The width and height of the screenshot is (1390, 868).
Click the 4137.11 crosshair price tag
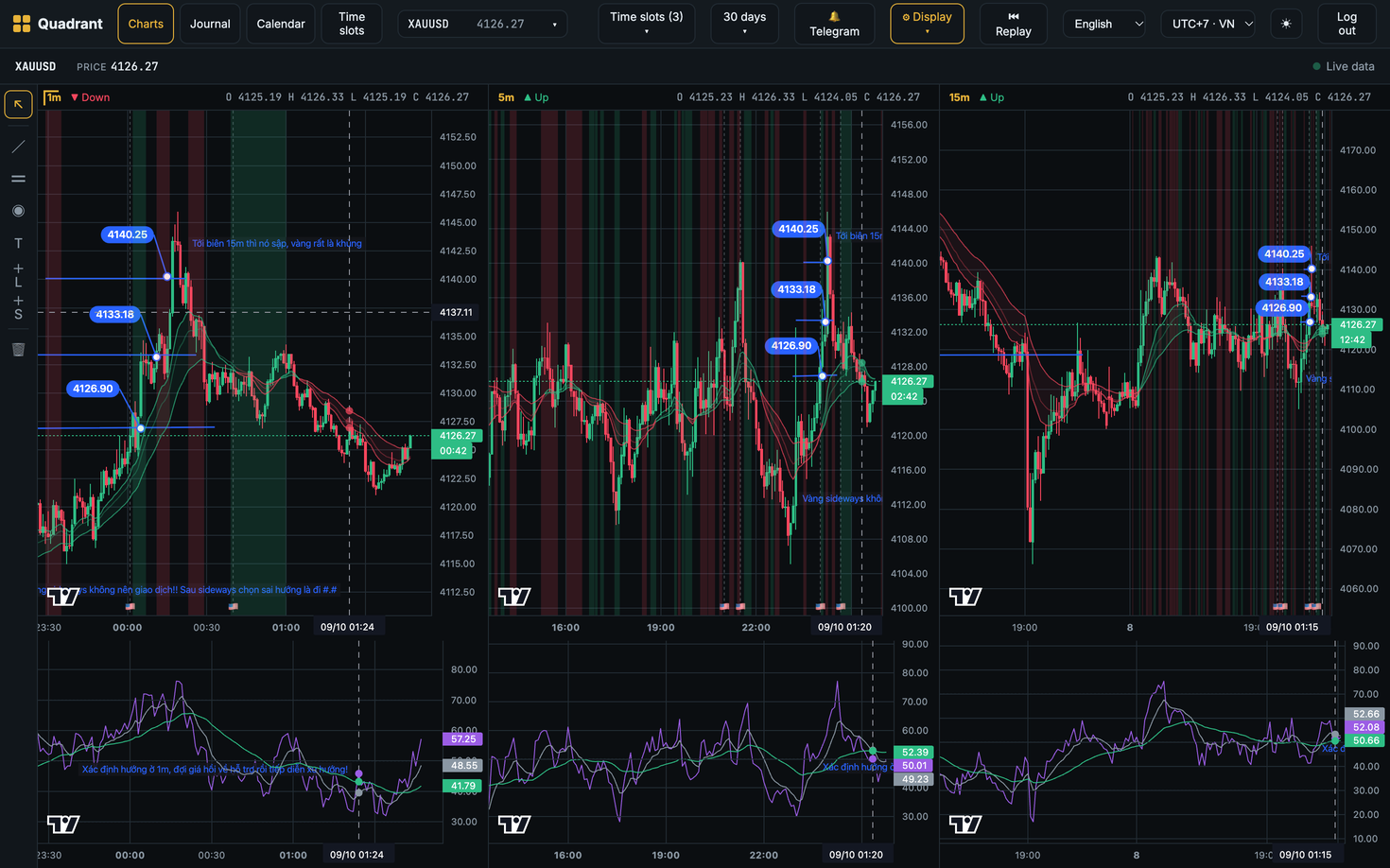pyautogui.click(x=456, y=312)
